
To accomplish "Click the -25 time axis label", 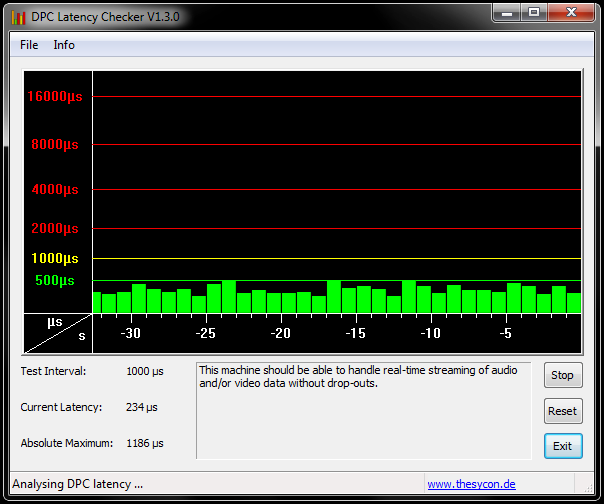I will (205, 333).
